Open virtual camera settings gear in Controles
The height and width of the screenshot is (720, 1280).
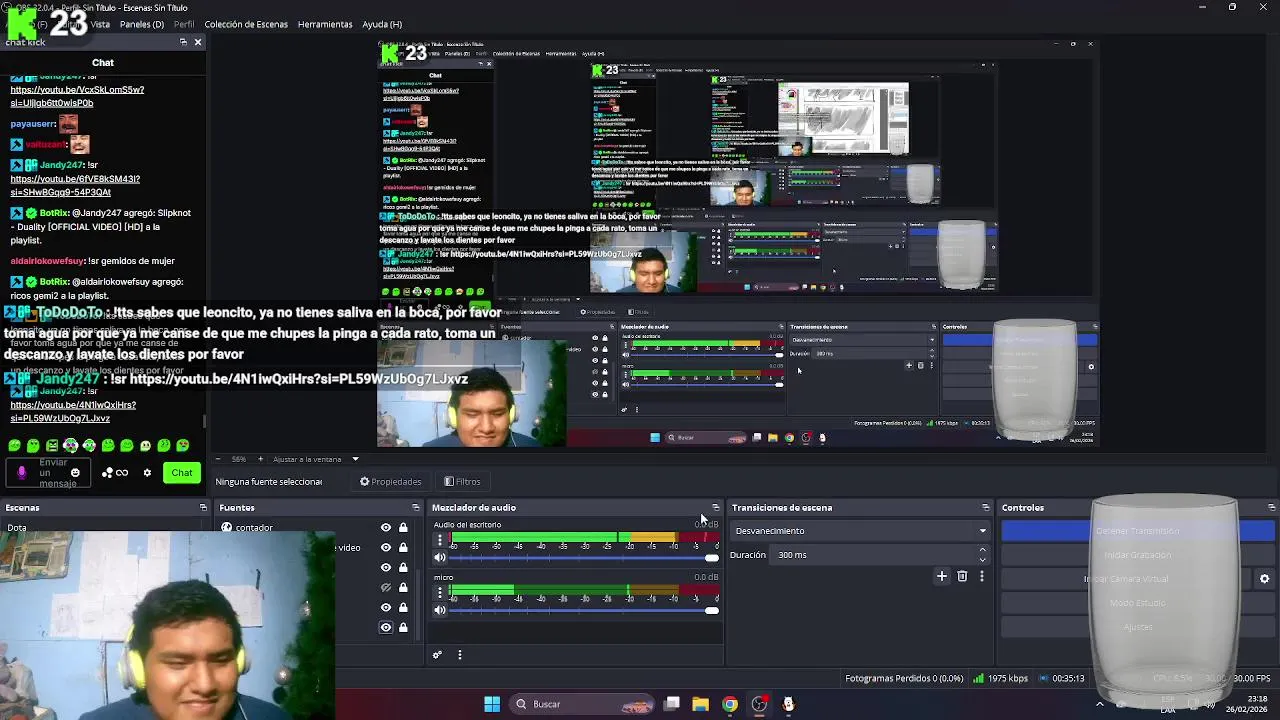pos(1264,579)
